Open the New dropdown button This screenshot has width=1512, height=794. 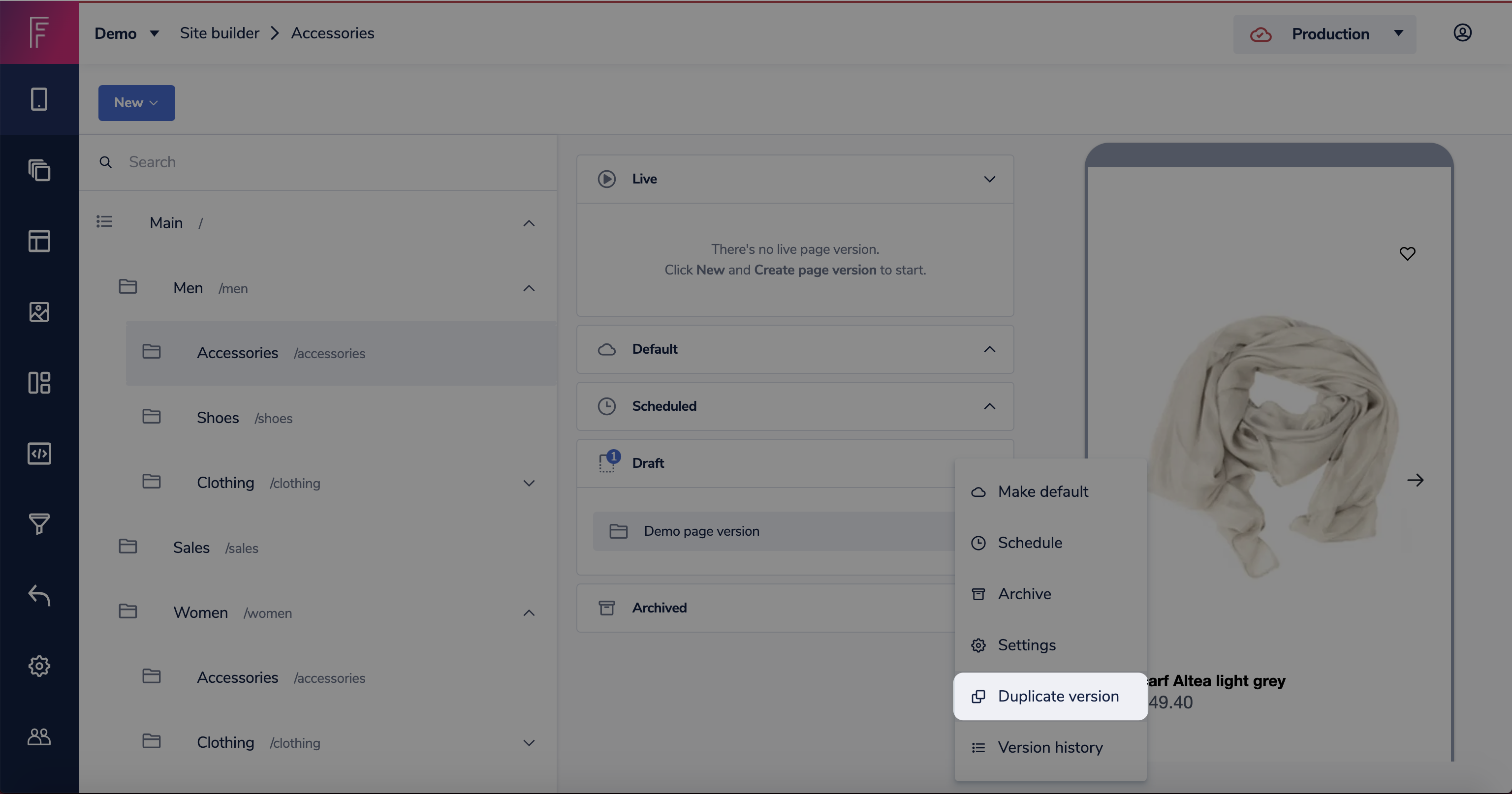[136, 103]
